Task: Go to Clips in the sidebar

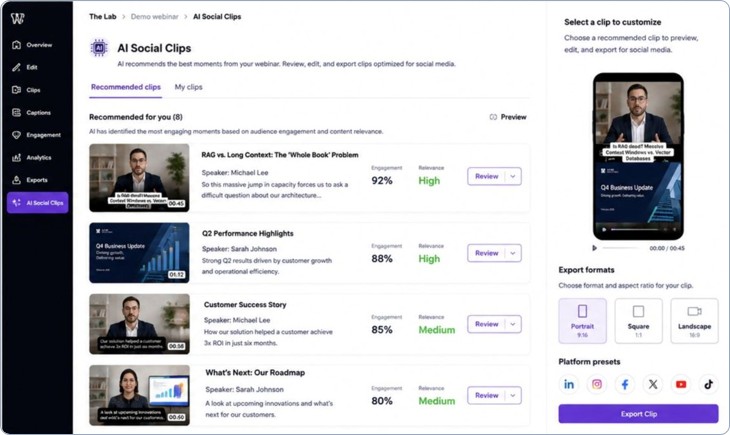Action: click(x=27, y=90)
